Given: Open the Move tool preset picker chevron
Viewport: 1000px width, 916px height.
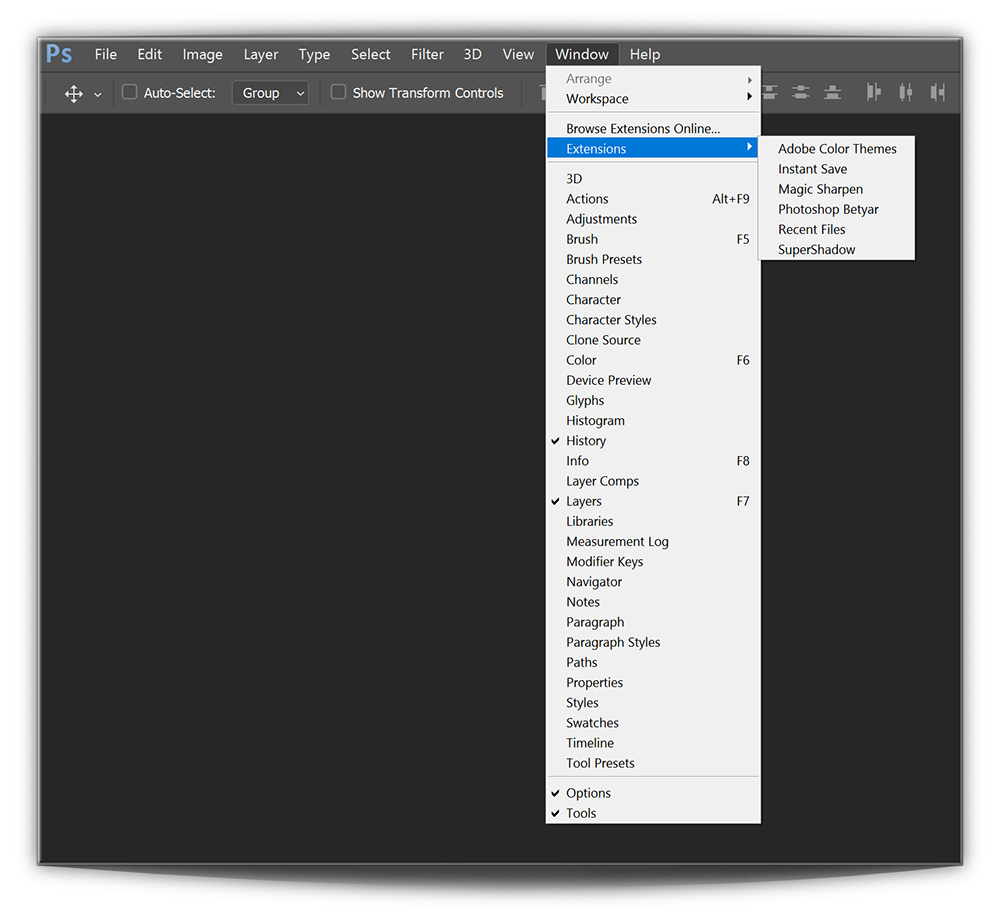Looking at the screenshot, I should pos(97,94).
